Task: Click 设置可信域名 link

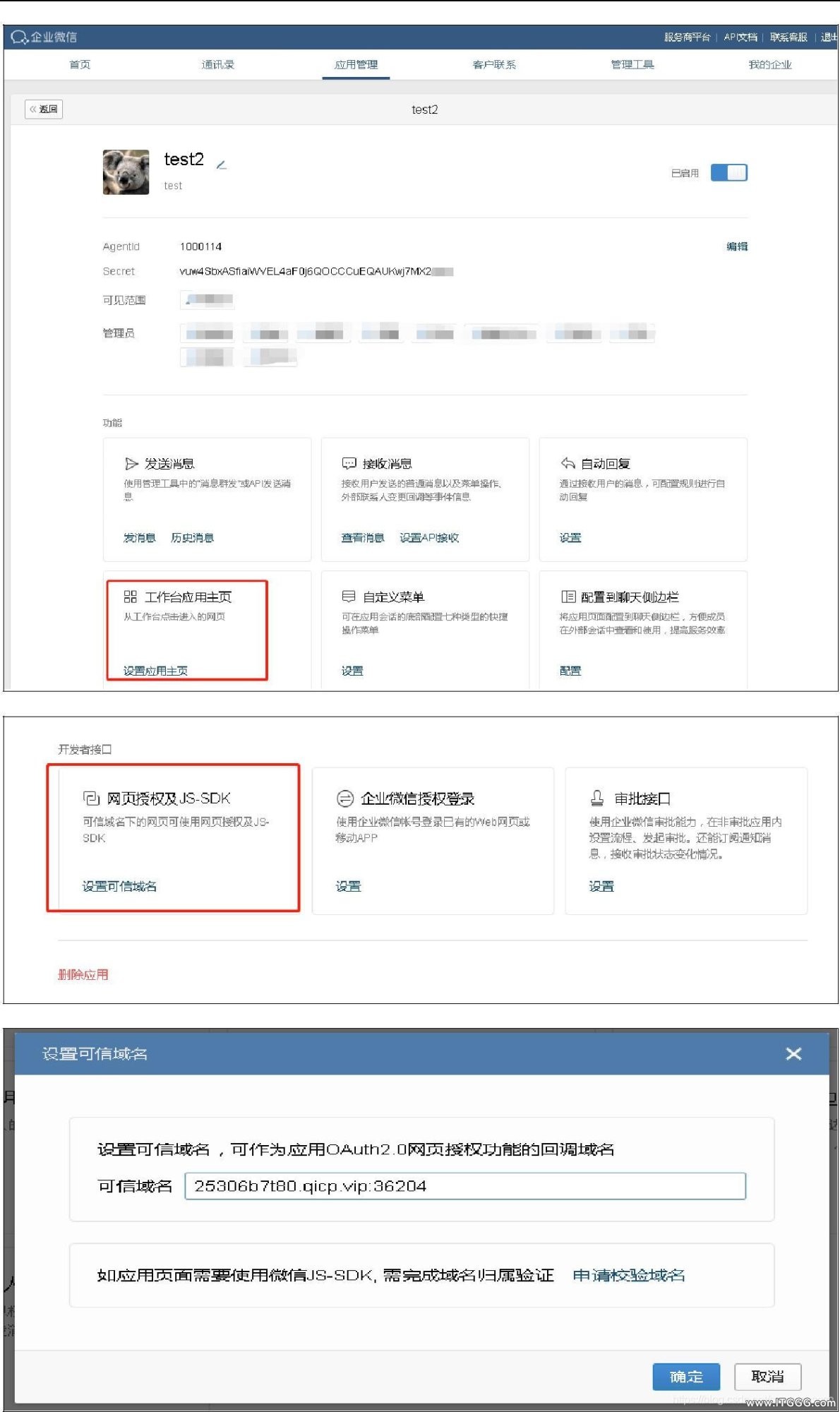Action: pos(119,886)
